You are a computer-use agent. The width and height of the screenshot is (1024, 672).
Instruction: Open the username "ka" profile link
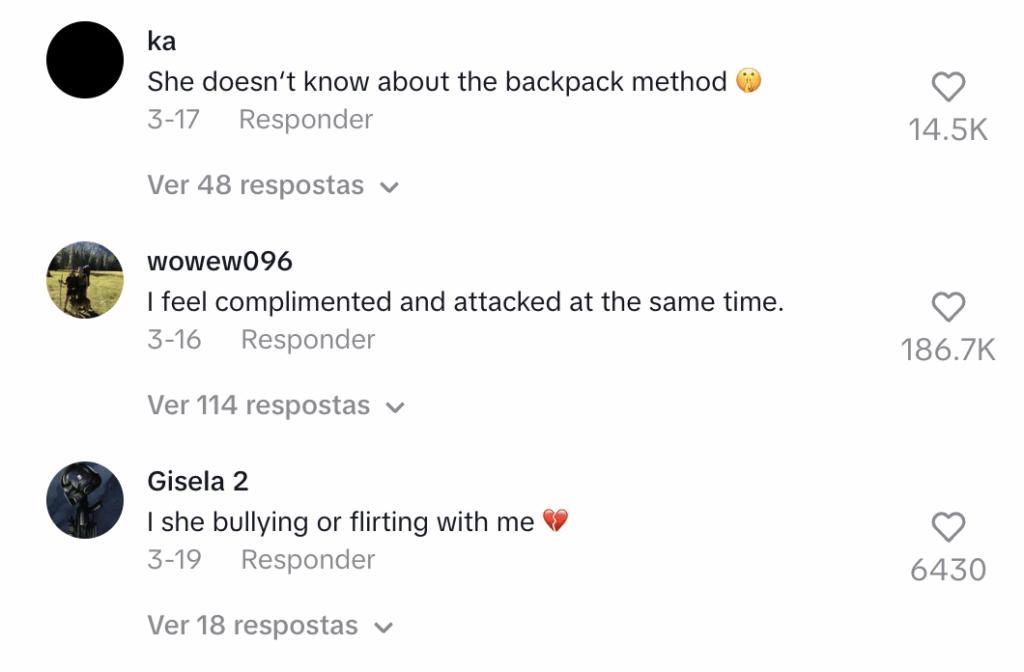pyautogui.click(x=161, y=41)
